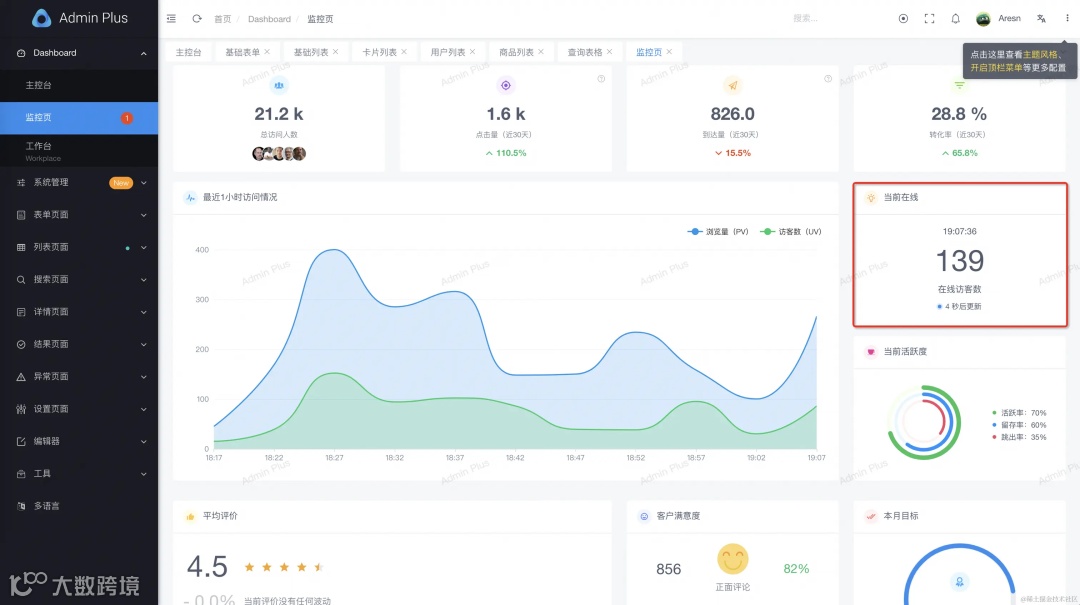The height and width of the screenshot is (605, 1080).
Task: Click the 110.5% growth value
Action: (x=511, y=153)
